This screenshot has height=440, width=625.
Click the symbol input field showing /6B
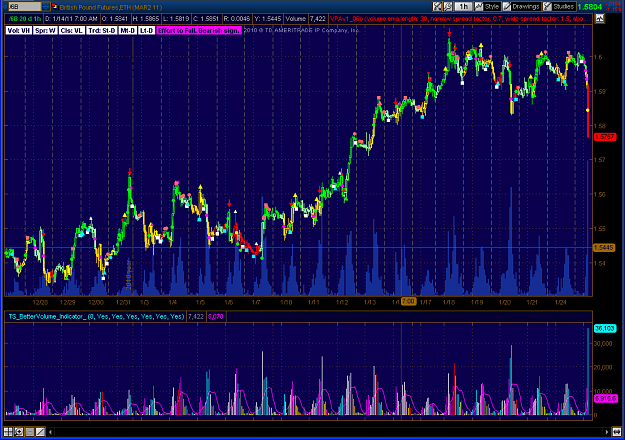(x=24, y=7)
